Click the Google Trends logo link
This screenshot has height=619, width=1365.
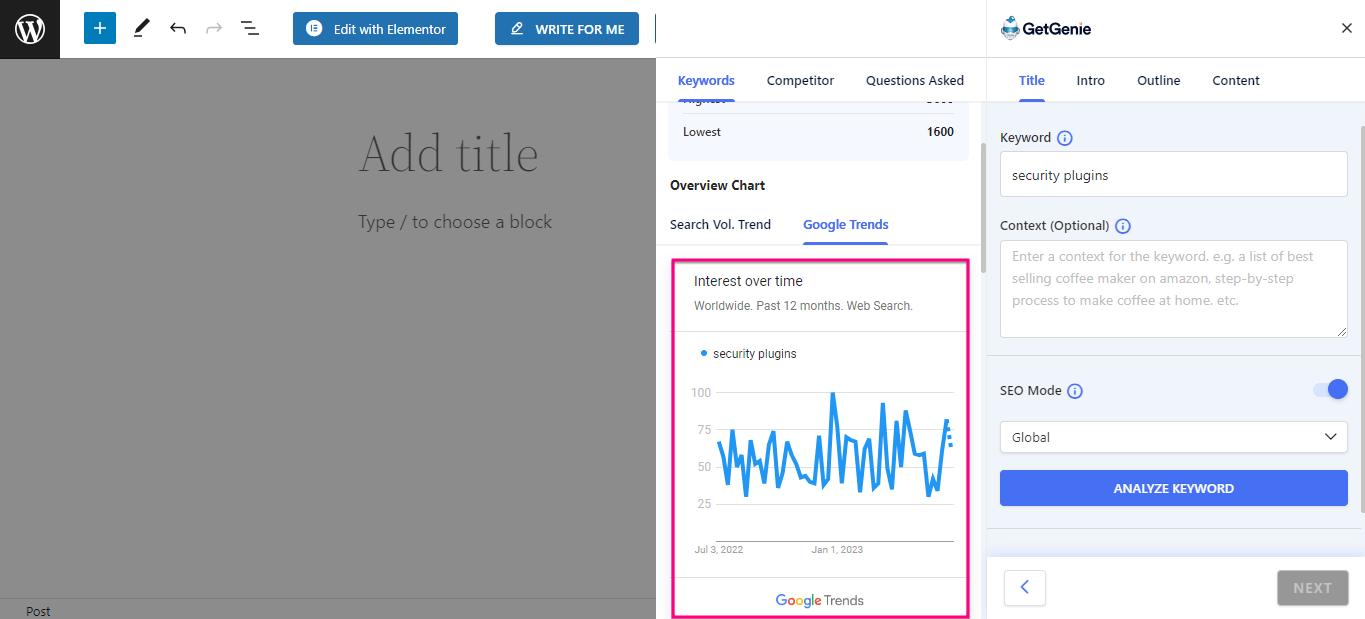[x=820, y=600]
